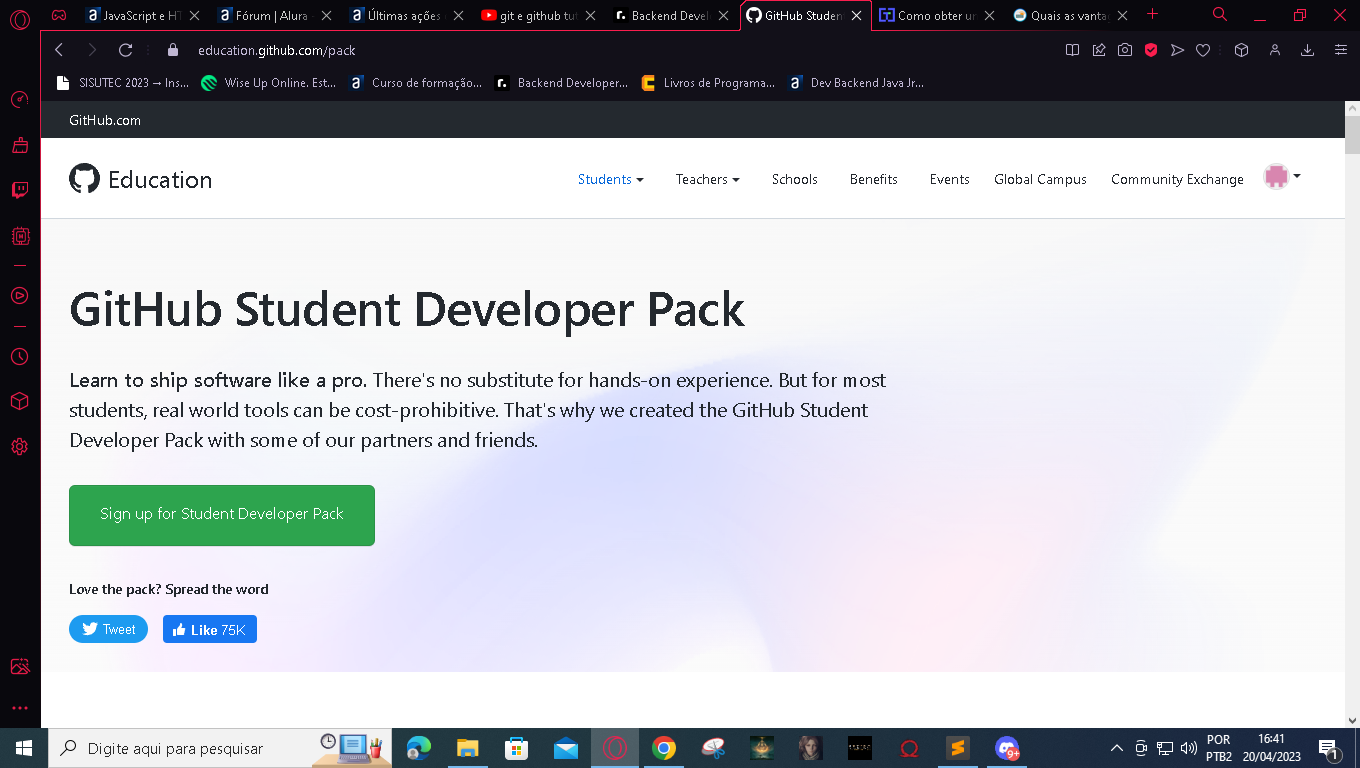The image size is (1360, 768).
Task: Open downloads arrow icon
Action: tap(1307, 50)
